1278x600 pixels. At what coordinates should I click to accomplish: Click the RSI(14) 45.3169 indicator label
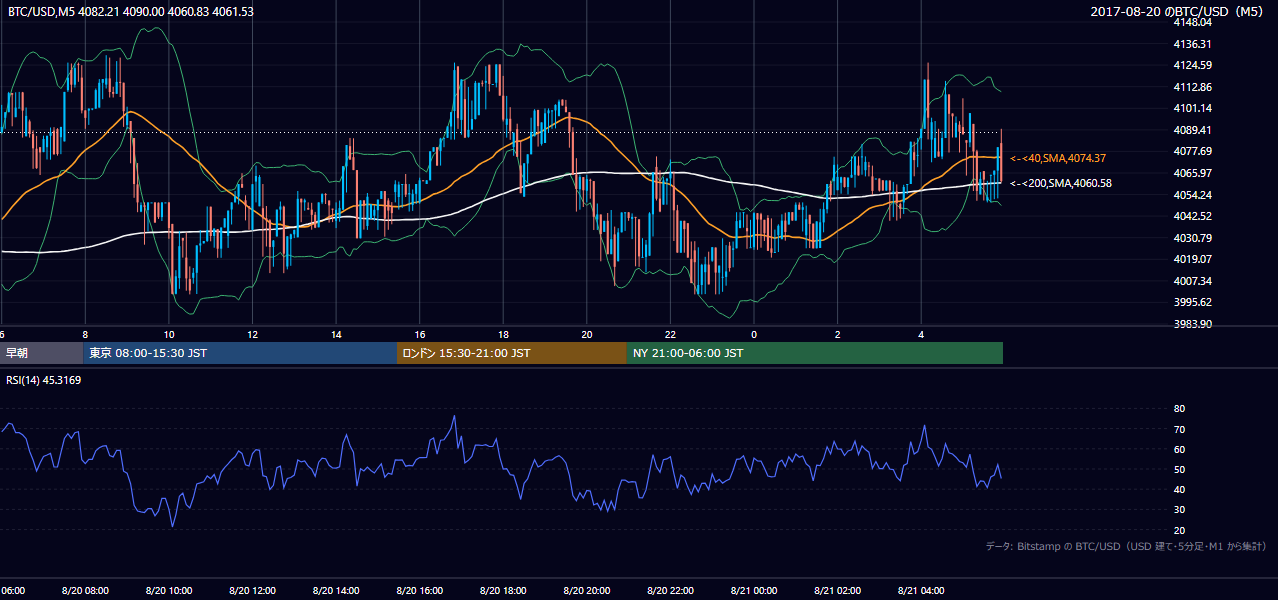[x=44, y=380]
